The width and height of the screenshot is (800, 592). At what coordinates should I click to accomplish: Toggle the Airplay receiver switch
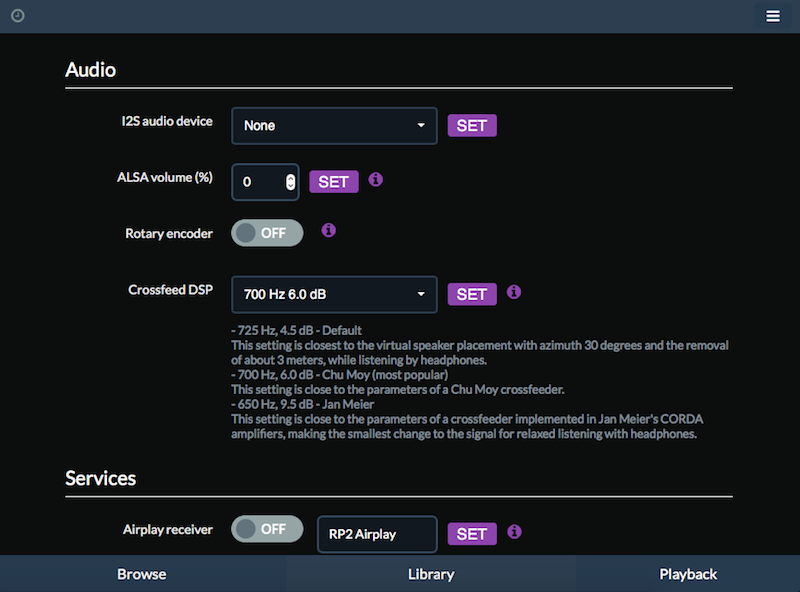click(x=267, y=529)
